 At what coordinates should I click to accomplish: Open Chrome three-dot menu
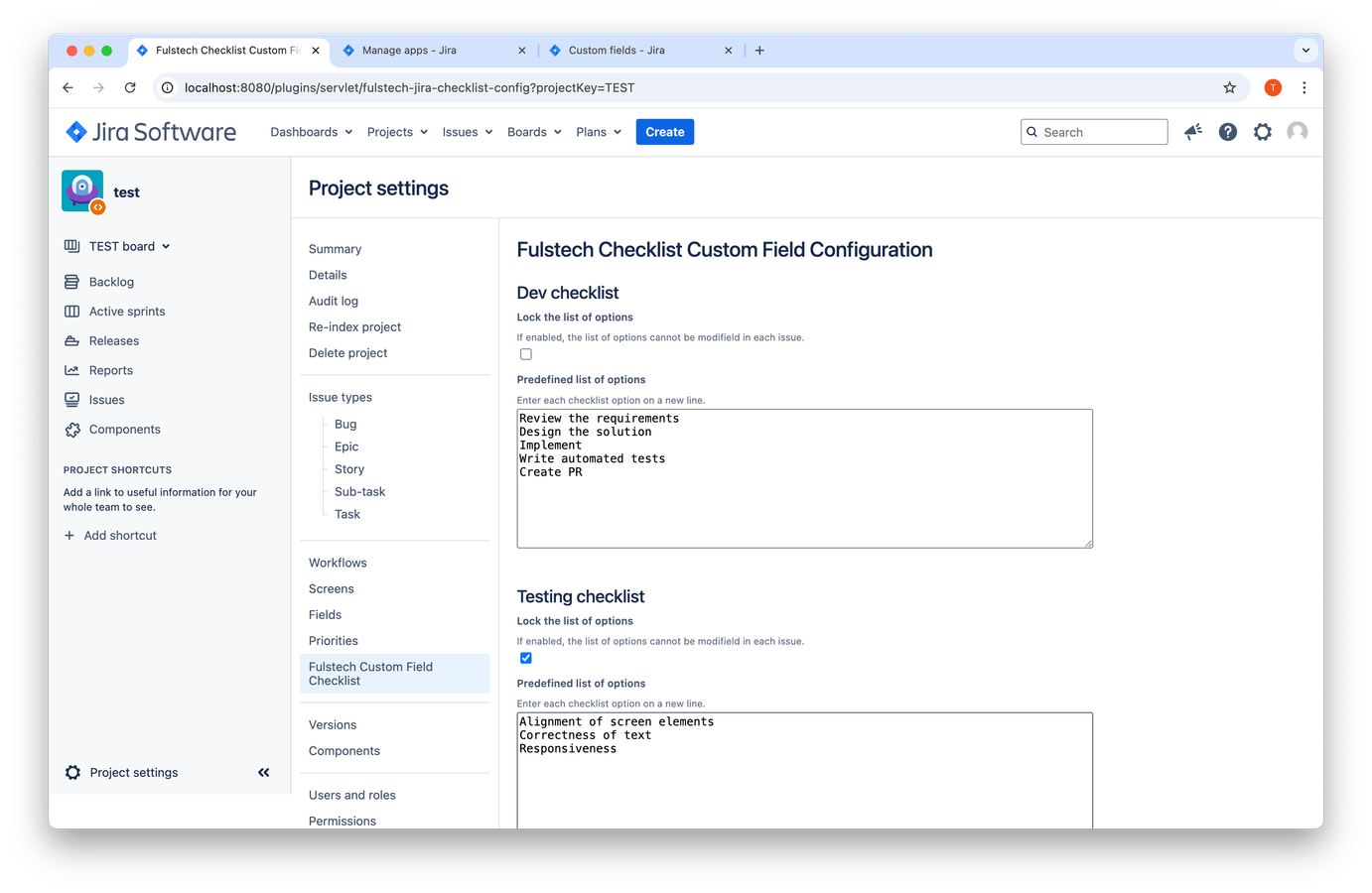pos(1304,87)
